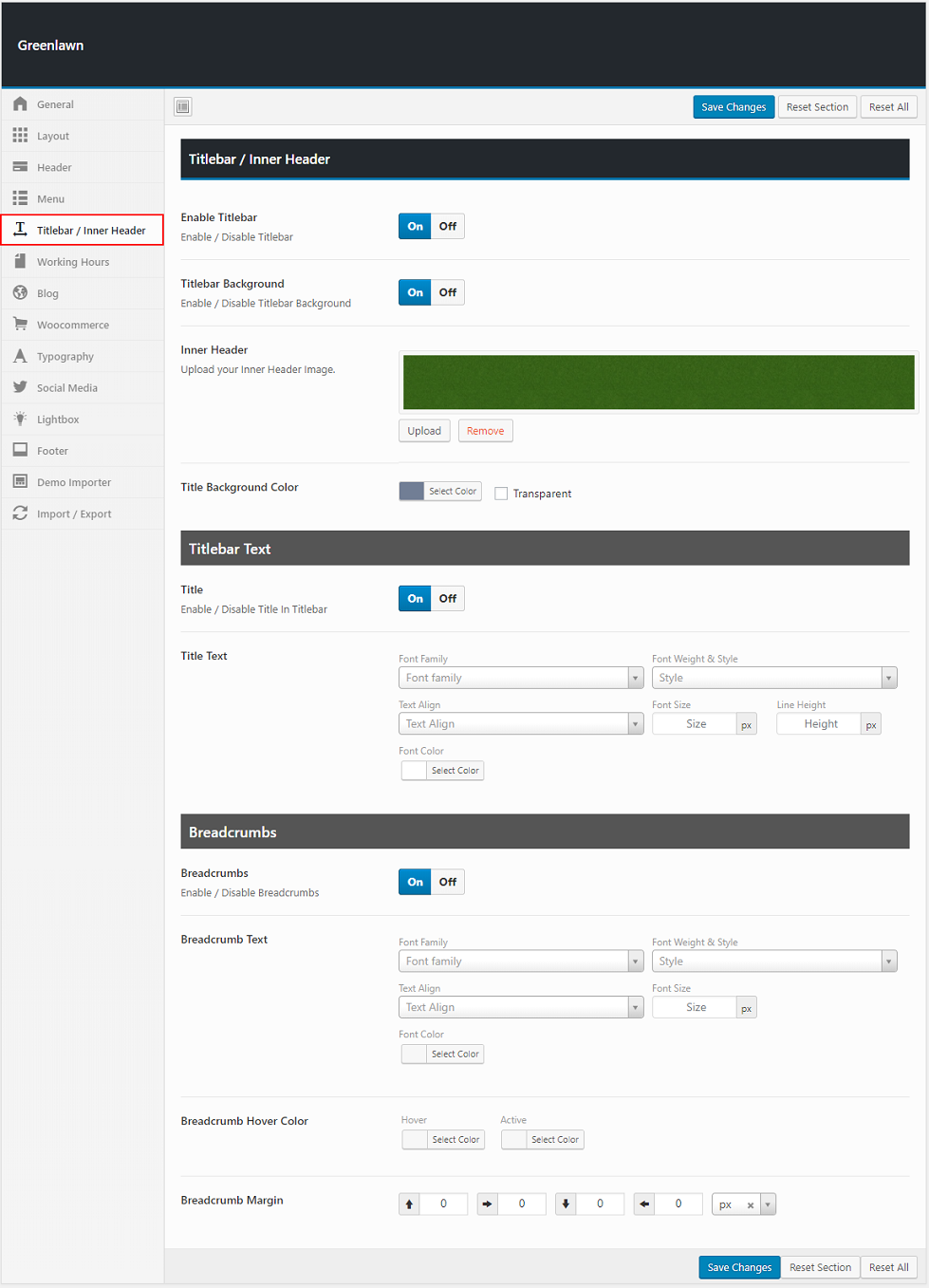Click the expand all sections icon
Viewport: 929px width, 1288px height.
coord(183,107)
